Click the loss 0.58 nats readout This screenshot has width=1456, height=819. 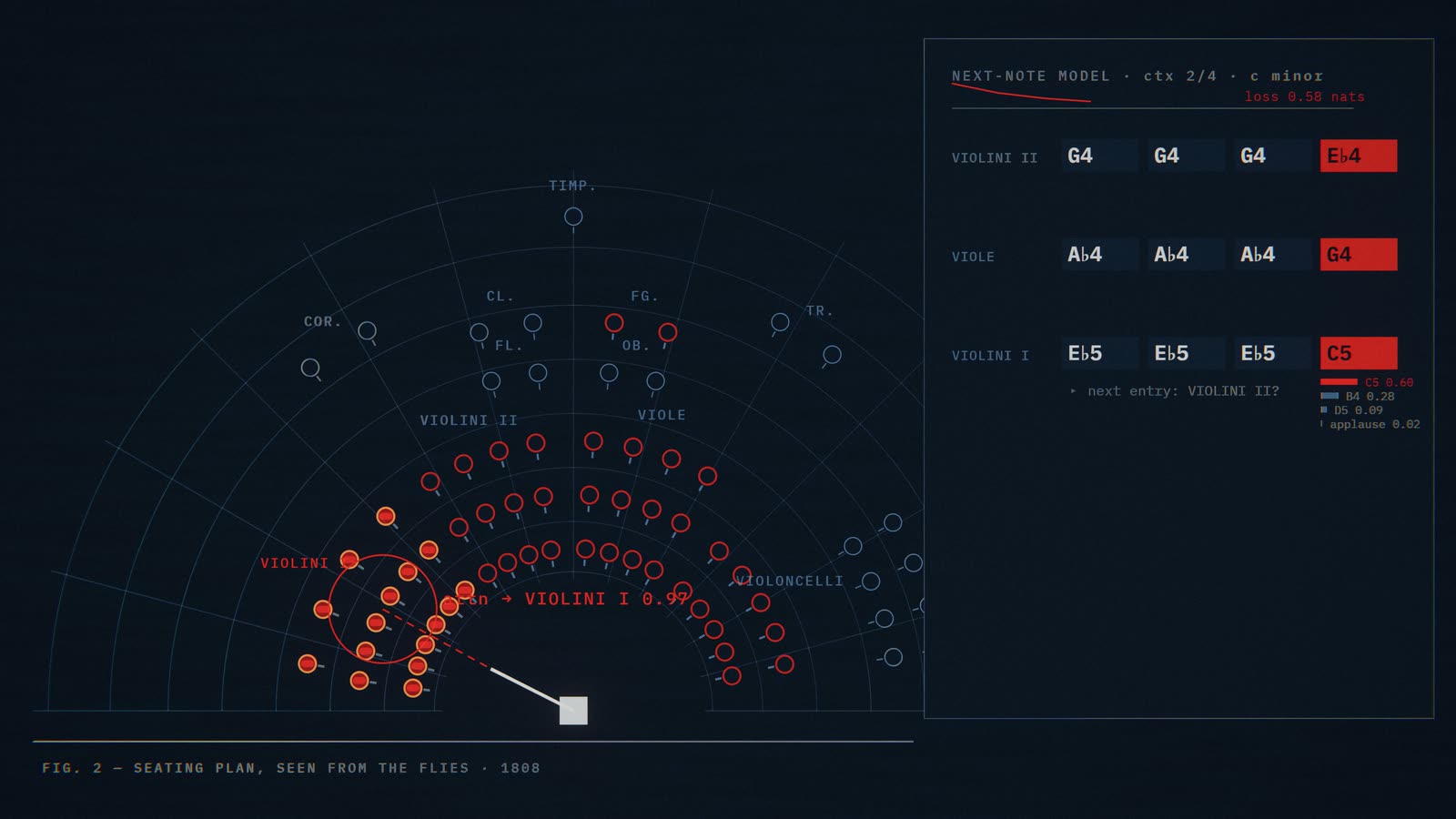(1305, 96)
